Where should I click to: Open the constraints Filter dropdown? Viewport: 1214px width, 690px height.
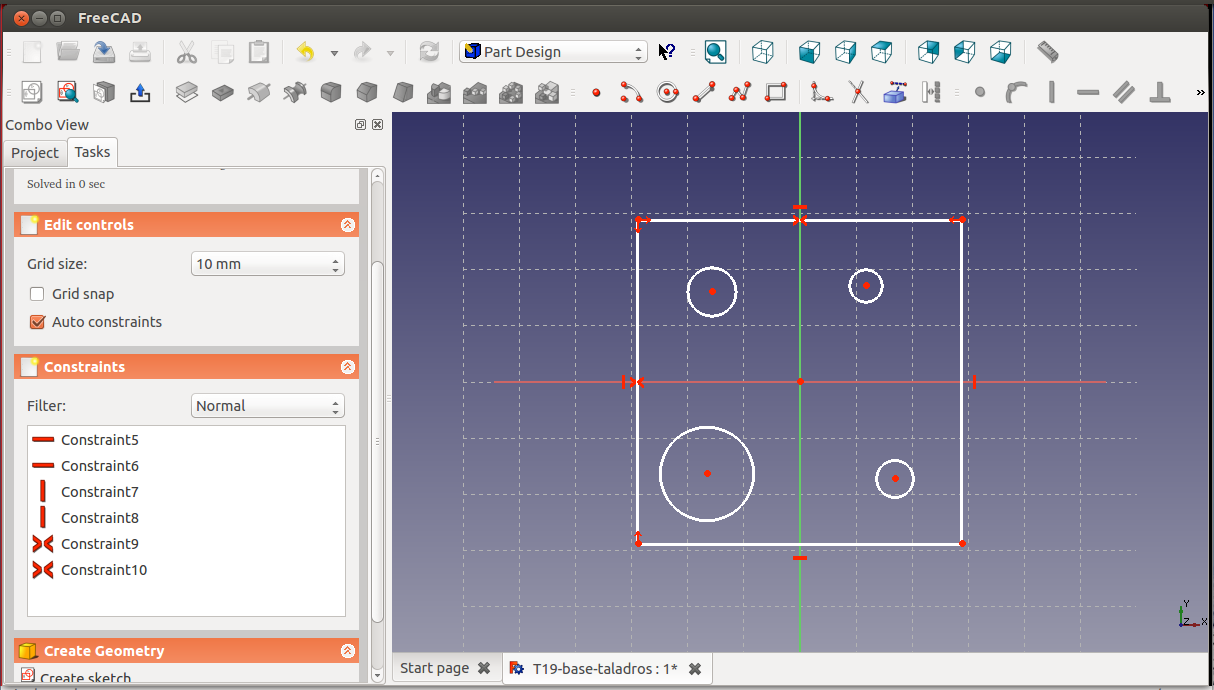pos(267,406)
